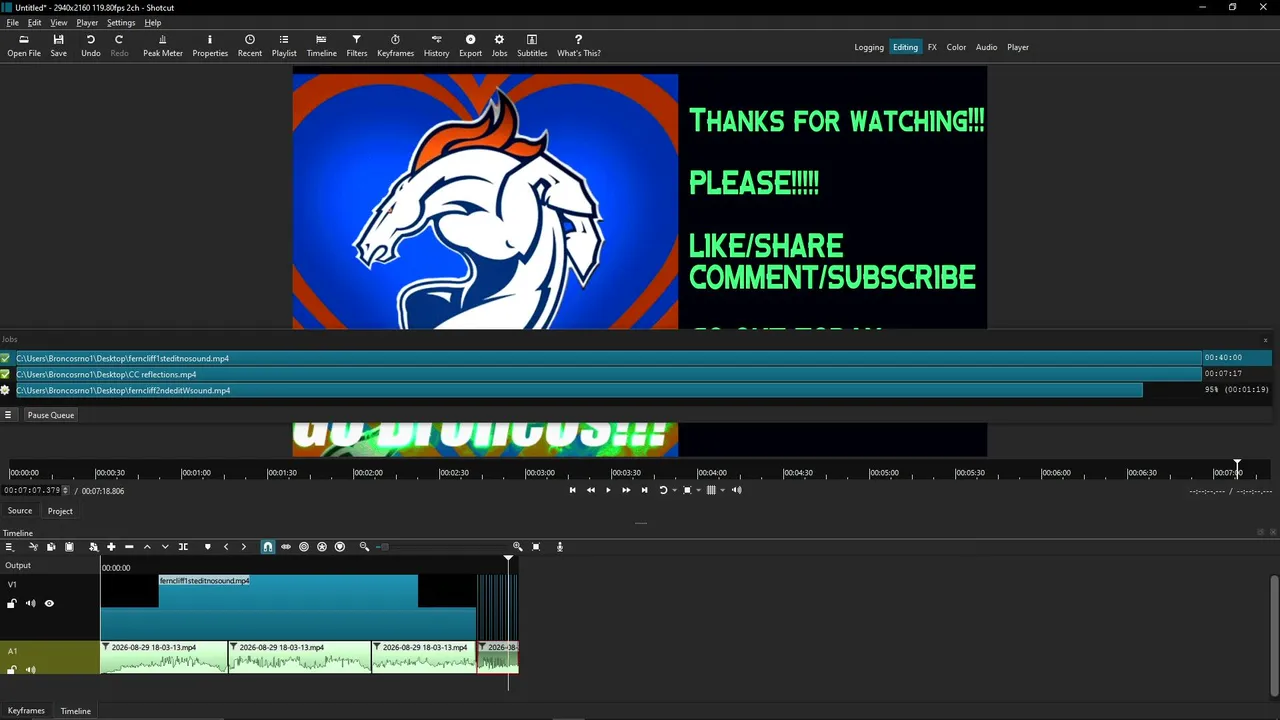Switch to the Logging layout
This screenshot has width=1280, height=720.
pyautogui.click(x=869, y=47)
